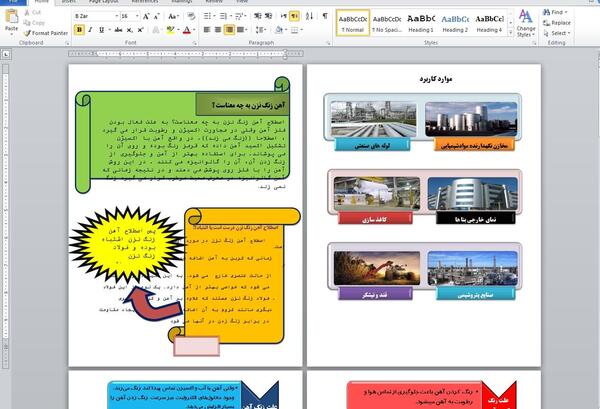Select the red curved arrow shape

pos(154,304)
